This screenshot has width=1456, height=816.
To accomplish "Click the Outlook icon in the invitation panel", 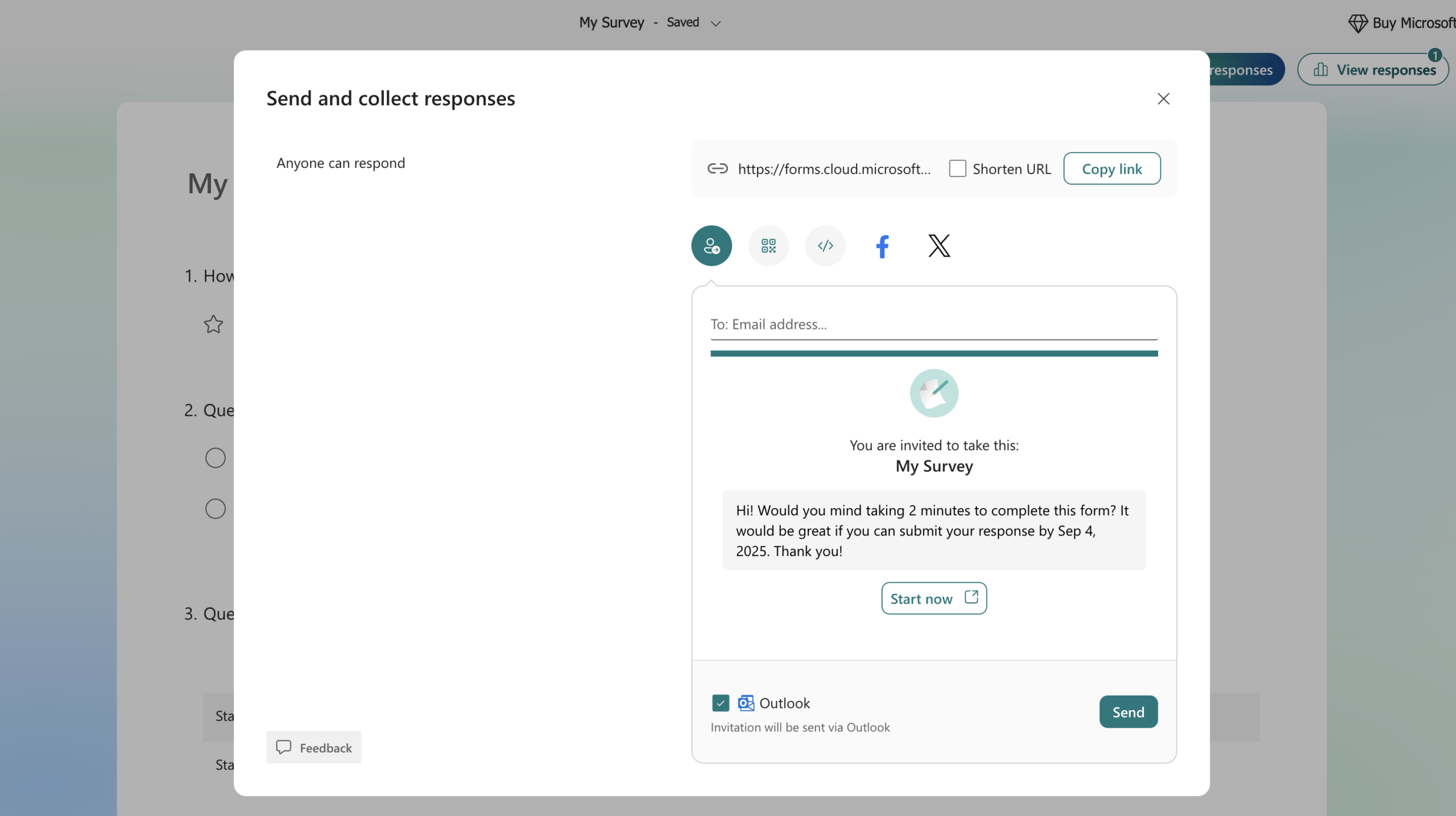I will click(x=746, y=702).
